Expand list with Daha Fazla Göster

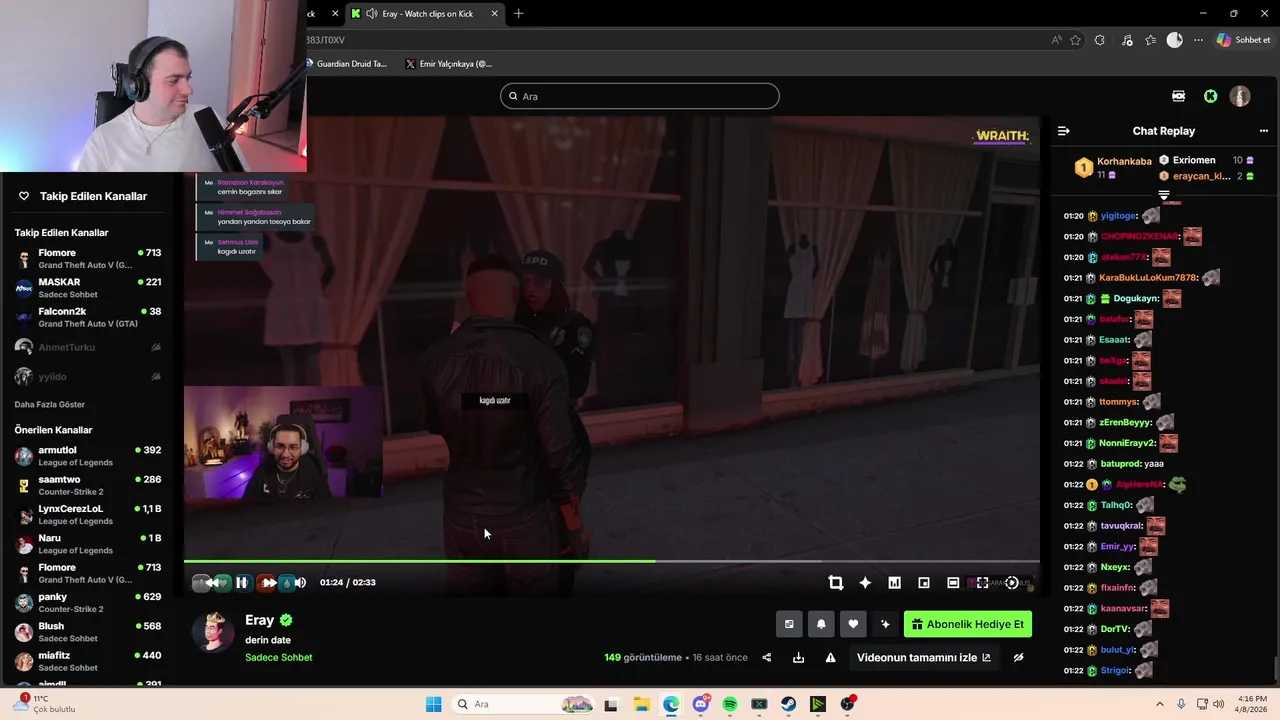pos(50,405)
